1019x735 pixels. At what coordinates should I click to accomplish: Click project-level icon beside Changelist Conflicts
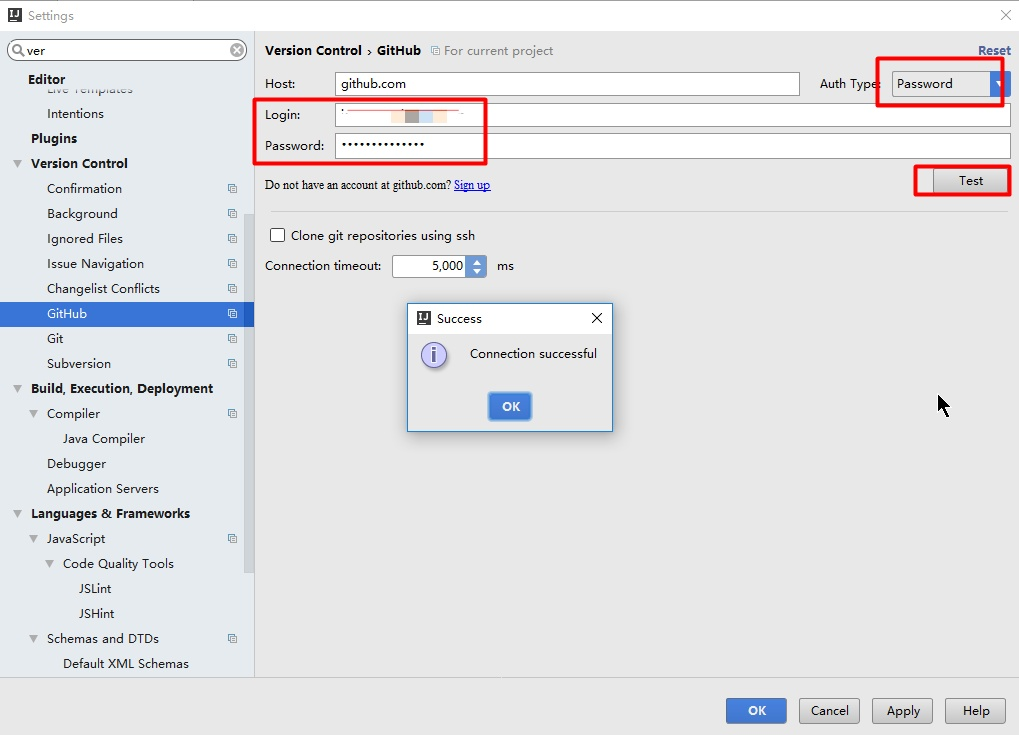pyautogui.click(x=232, y=289)
